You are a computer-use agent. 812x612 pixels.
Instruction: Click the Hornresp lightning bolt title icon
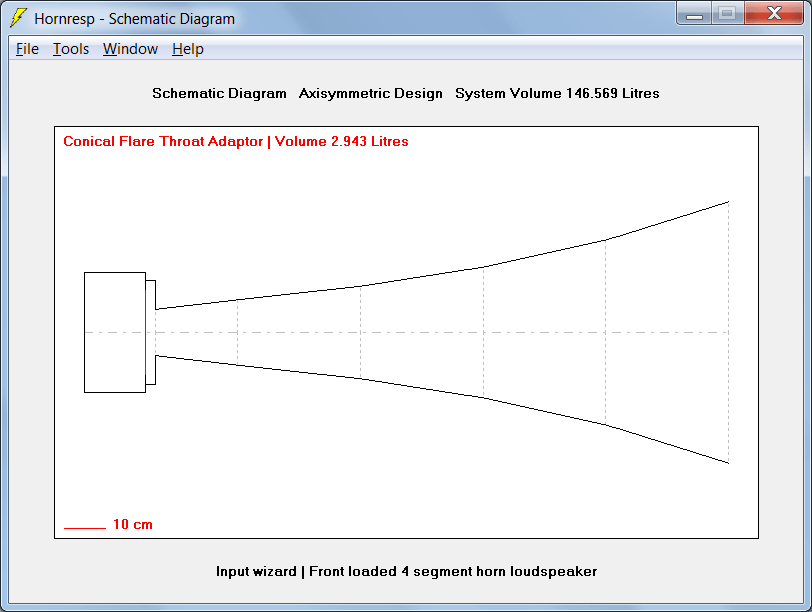pyautogui.click(x=18, y=18)
